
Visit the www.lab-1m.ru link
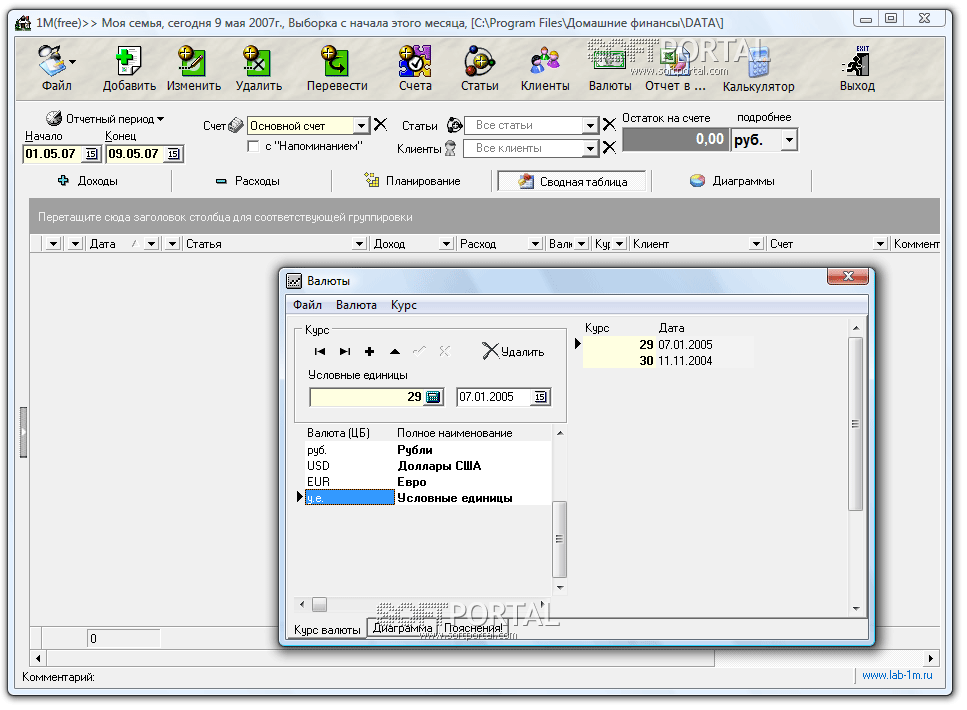897,675
